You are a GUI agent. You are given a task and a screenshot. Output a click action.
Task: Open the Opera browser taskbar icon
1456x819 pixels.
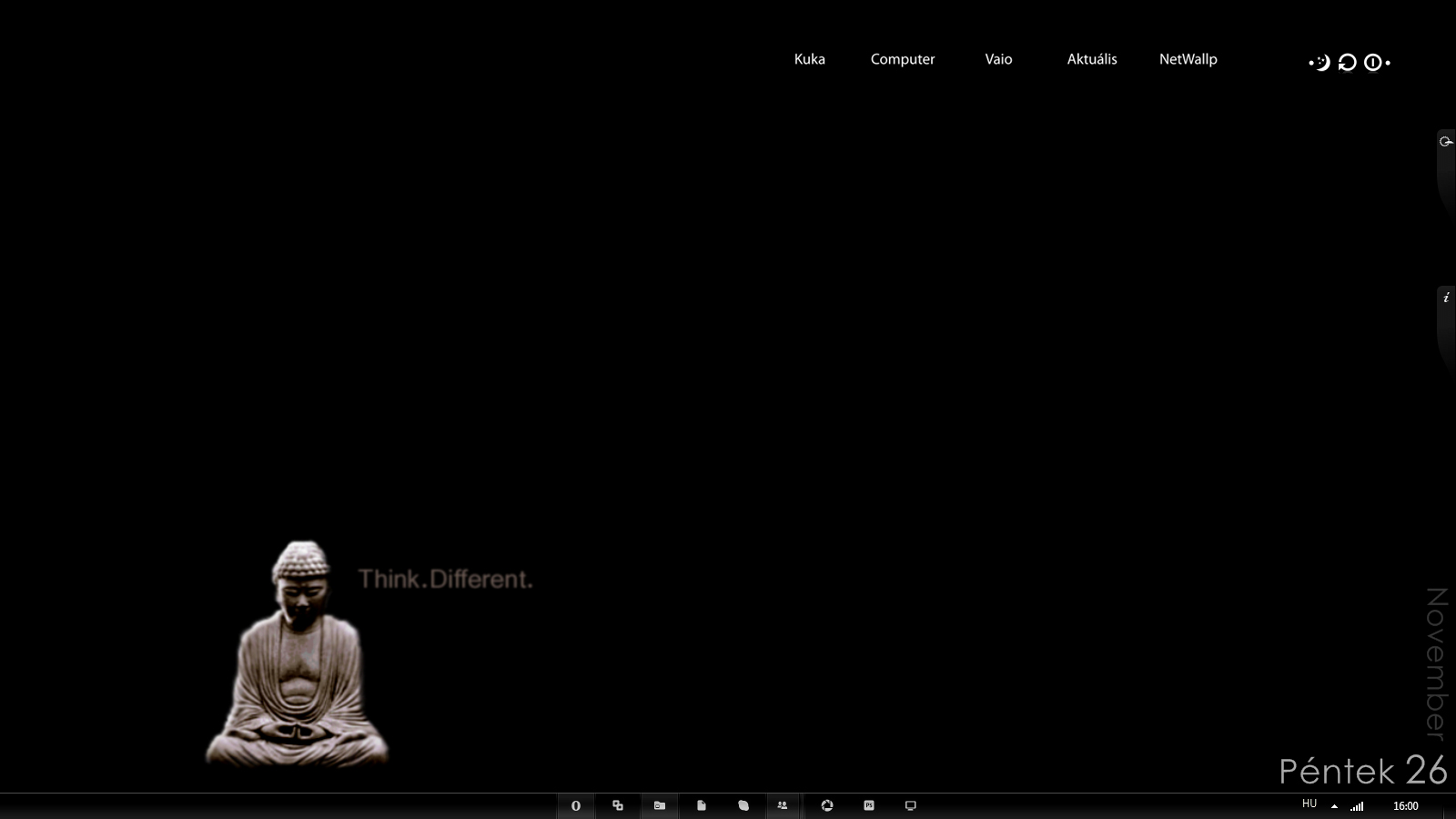[575, 805]
